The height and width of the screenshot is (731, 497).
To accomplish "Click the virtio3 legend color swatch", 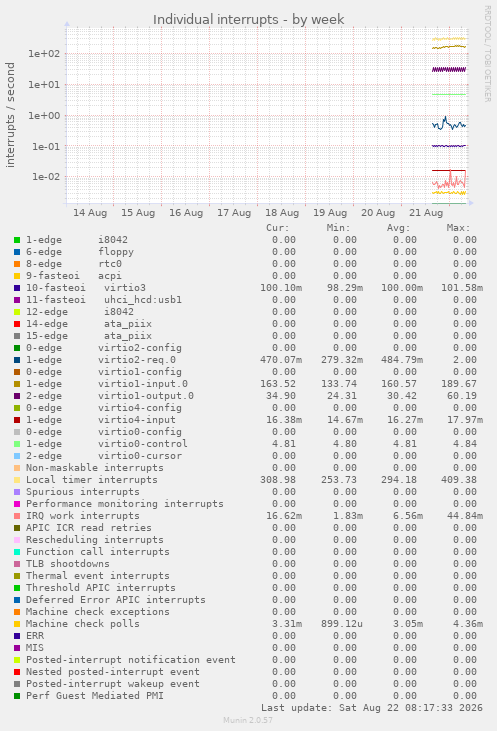I will coord(17,288).
